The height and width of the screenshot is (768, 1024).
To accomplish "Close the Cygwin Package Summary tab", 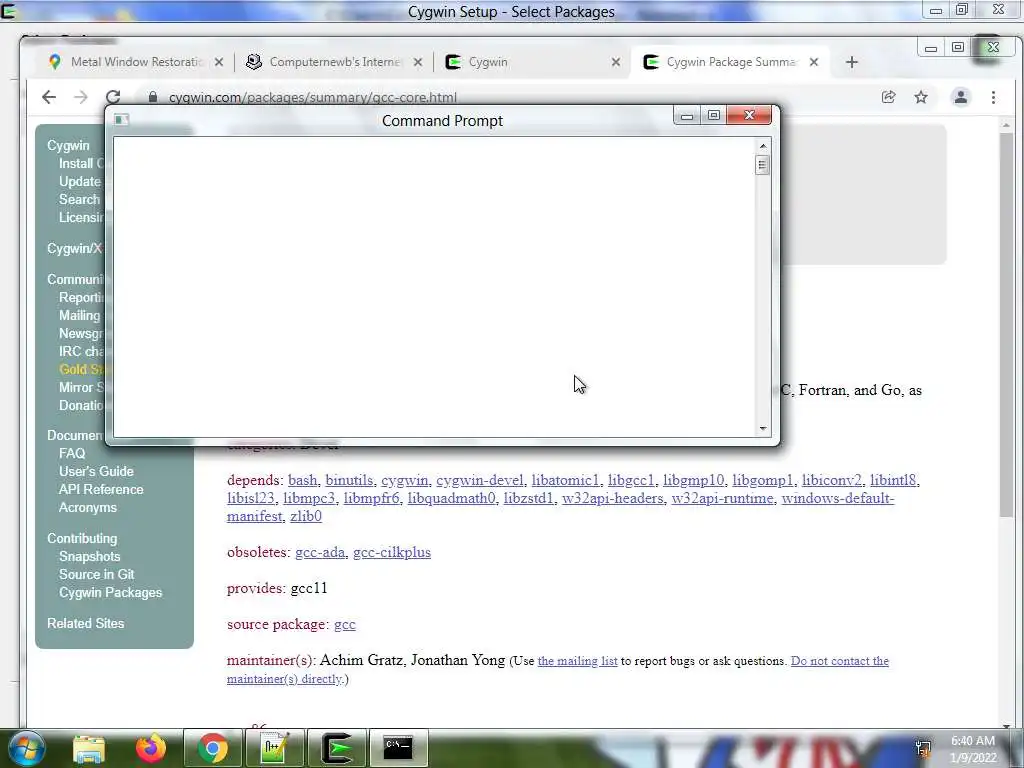I will pos(814,62).
